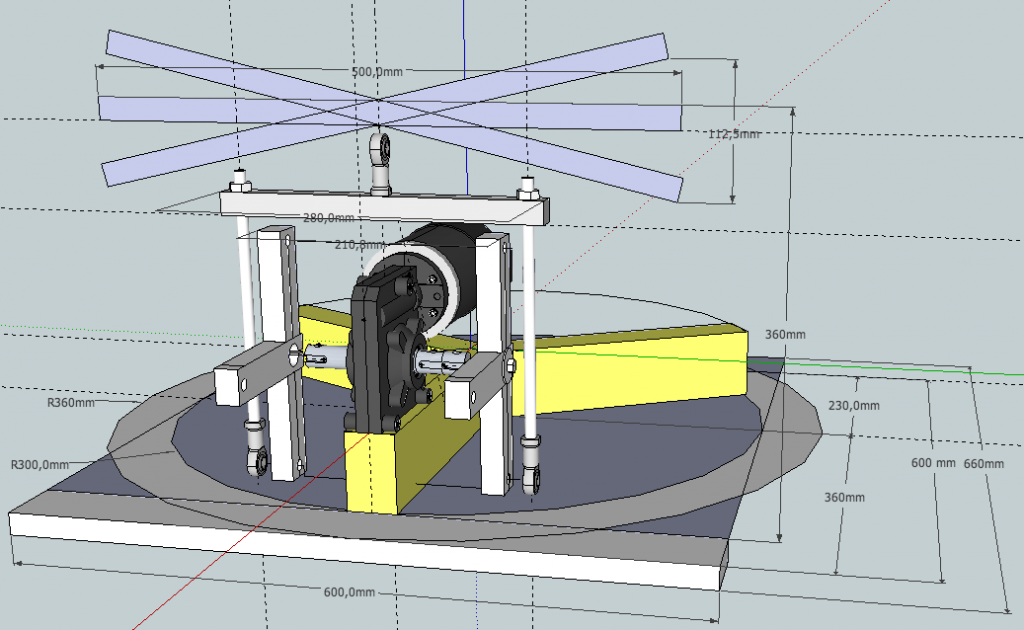Click the 500,0mm dimension label
Image resolution: width=1024 pixels, height=630 pixels.
[377, 72]
